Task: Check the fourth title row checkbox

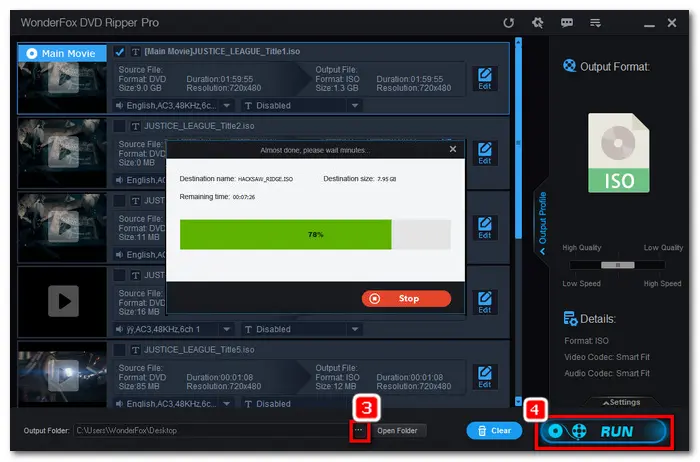Action: coord(119,275)
